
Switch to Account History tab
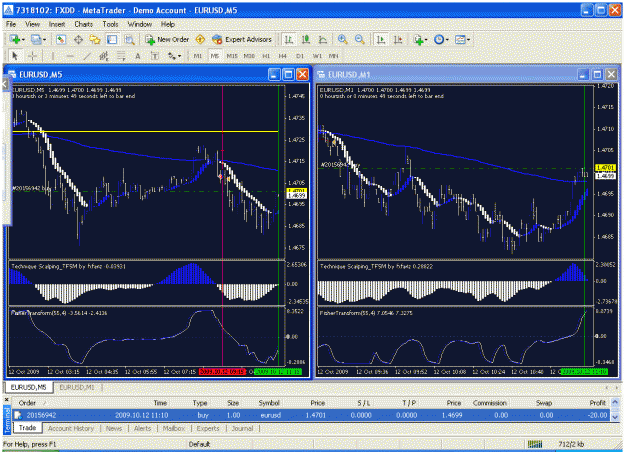pyautogui.click(x=71, y=428)
